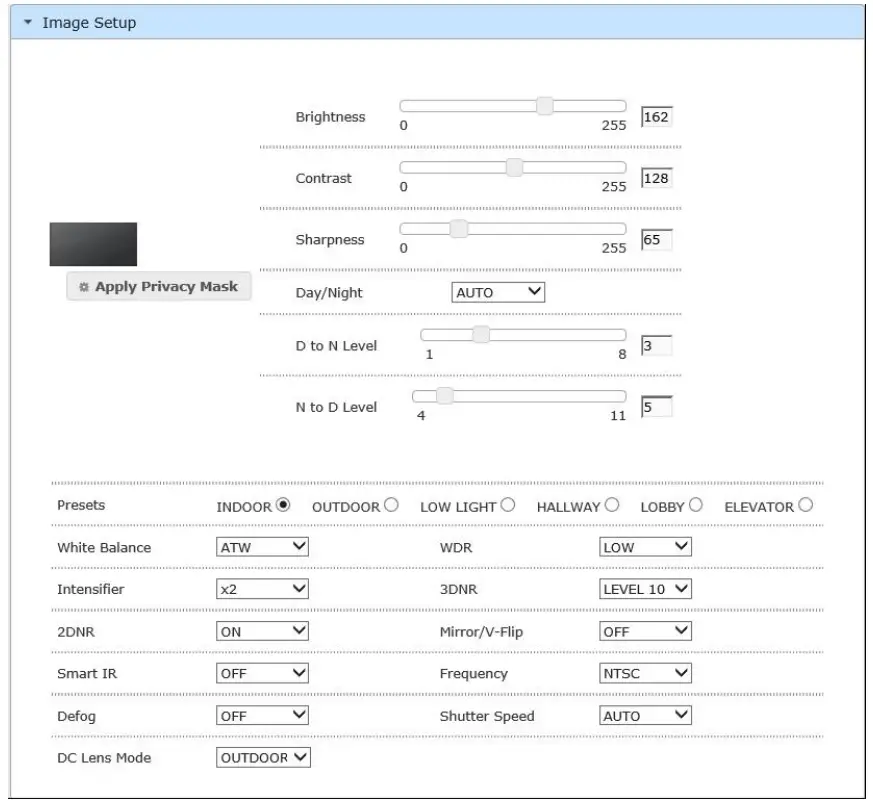The width and height of the screenshot is (873, 802).
Task: Click the Brightness value field showing 162
Action: point(656,117)
